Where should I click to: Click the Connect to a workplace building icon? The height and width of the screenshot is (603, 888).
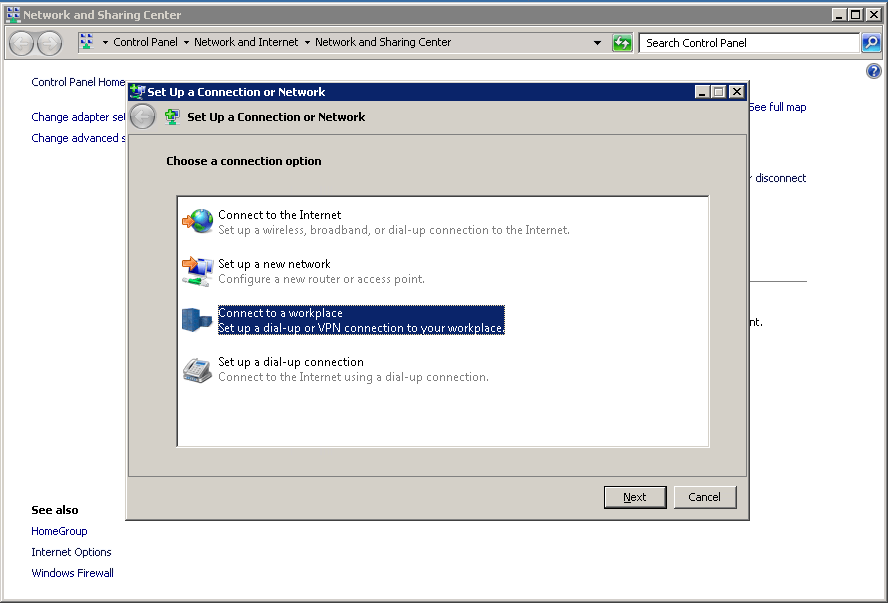click(x=198, y=320)
